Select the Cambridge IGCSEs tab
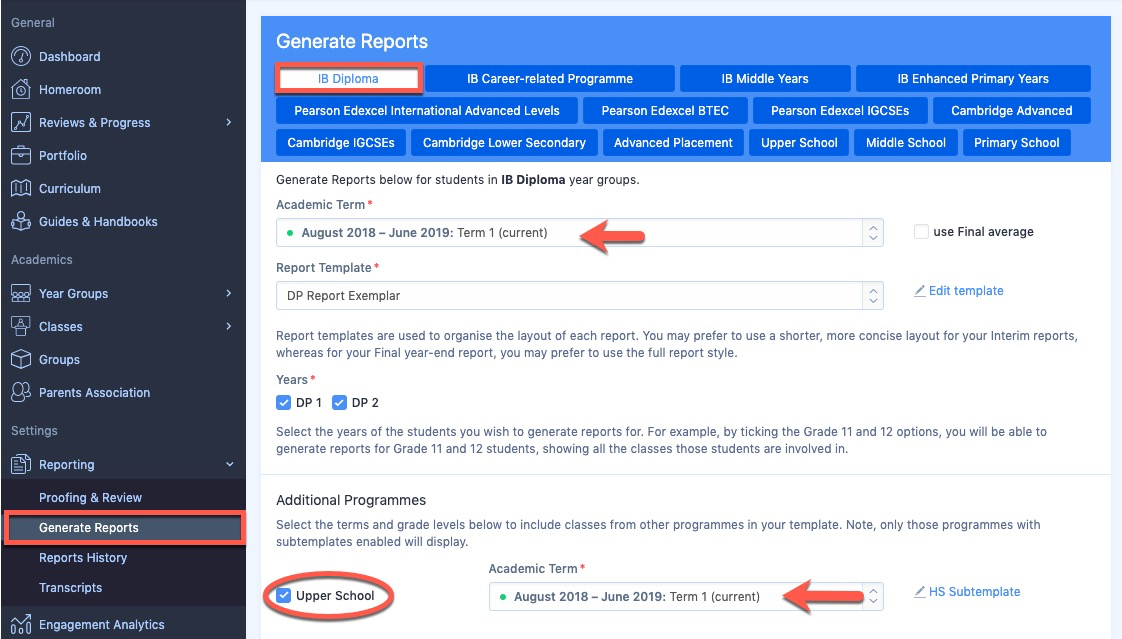Image resolution: width=1122 pixels, height=639 pixels. click(341, 142)
